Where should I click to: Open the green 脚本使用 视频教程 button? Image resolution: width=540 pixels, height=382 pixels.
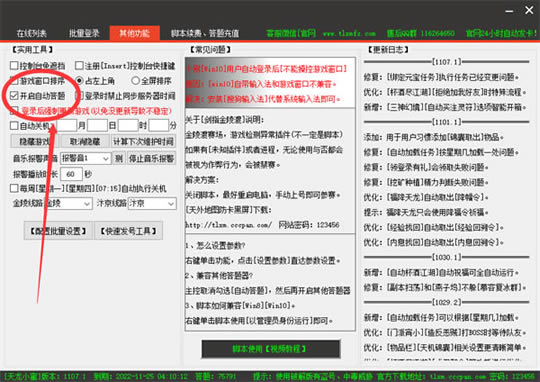[271, 349]
